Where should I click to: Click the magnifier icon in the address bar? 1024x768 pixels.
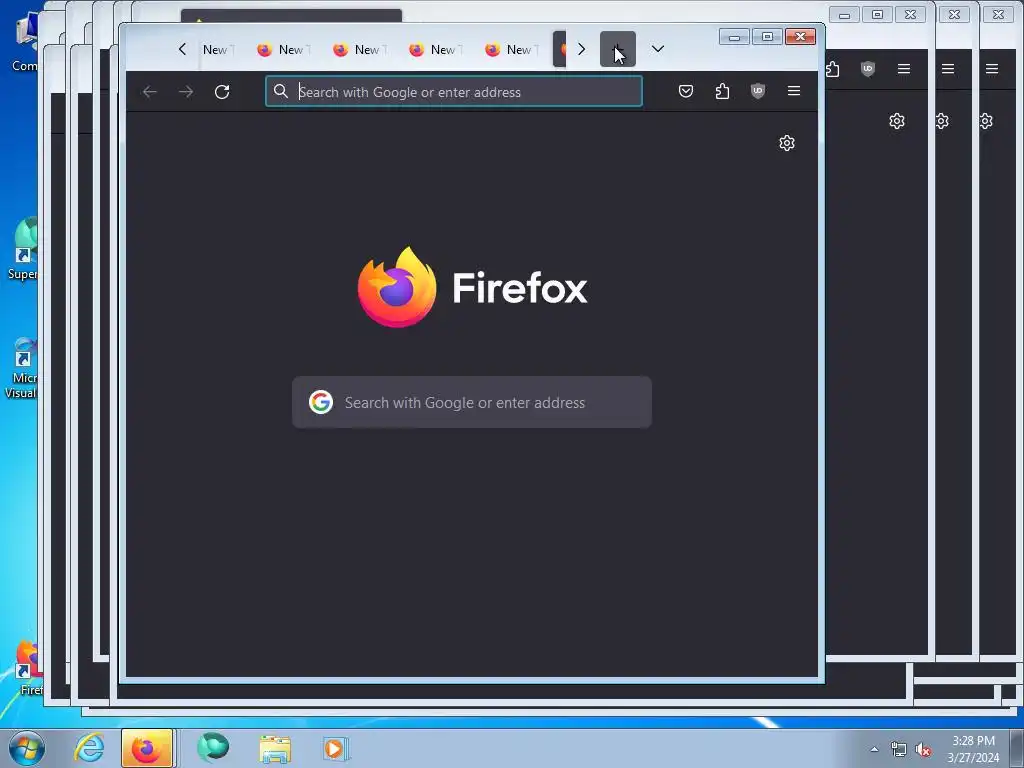click(x=281, y=91)
